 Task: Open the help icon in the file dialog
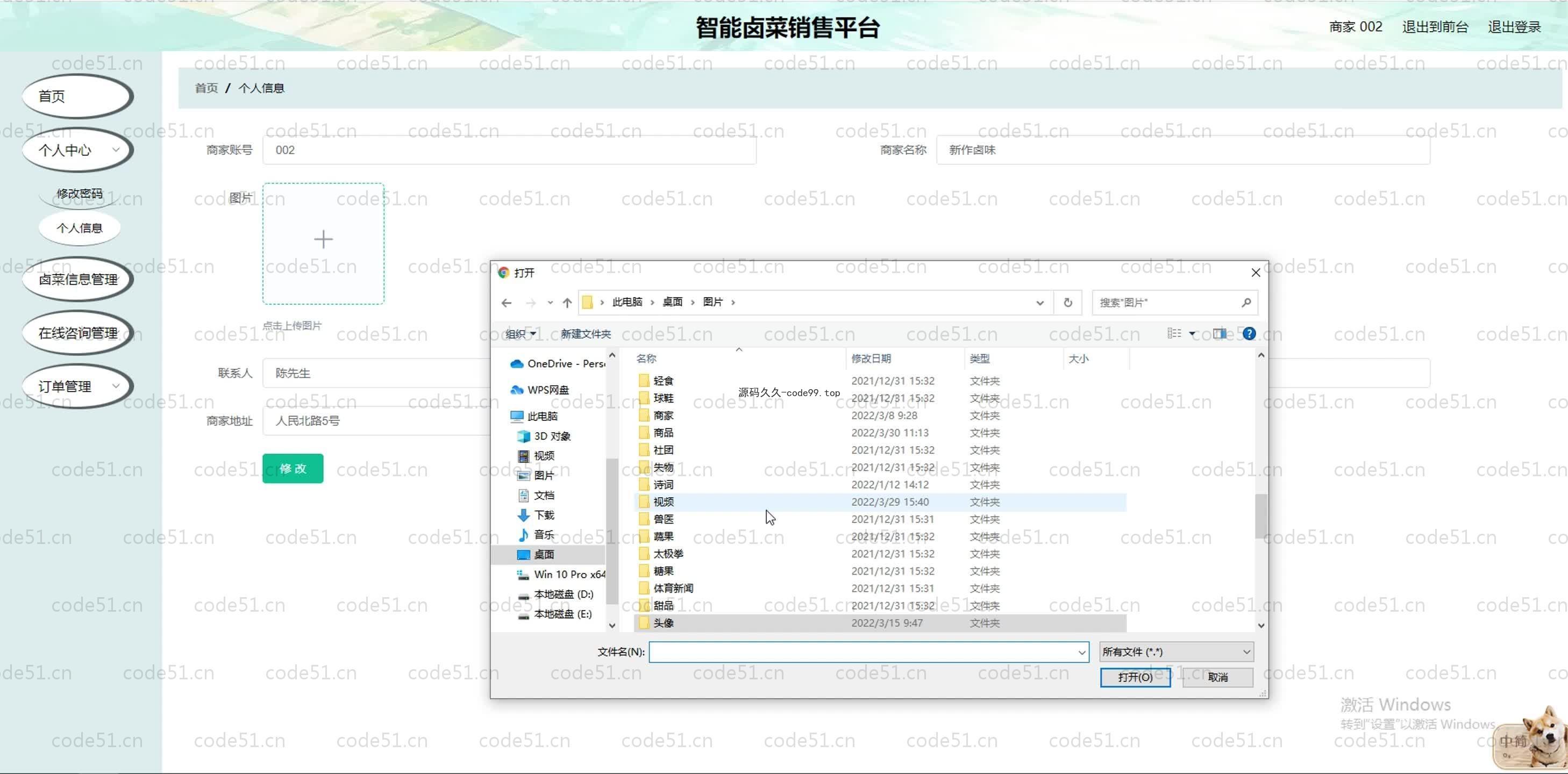(x=1249, y=333)
